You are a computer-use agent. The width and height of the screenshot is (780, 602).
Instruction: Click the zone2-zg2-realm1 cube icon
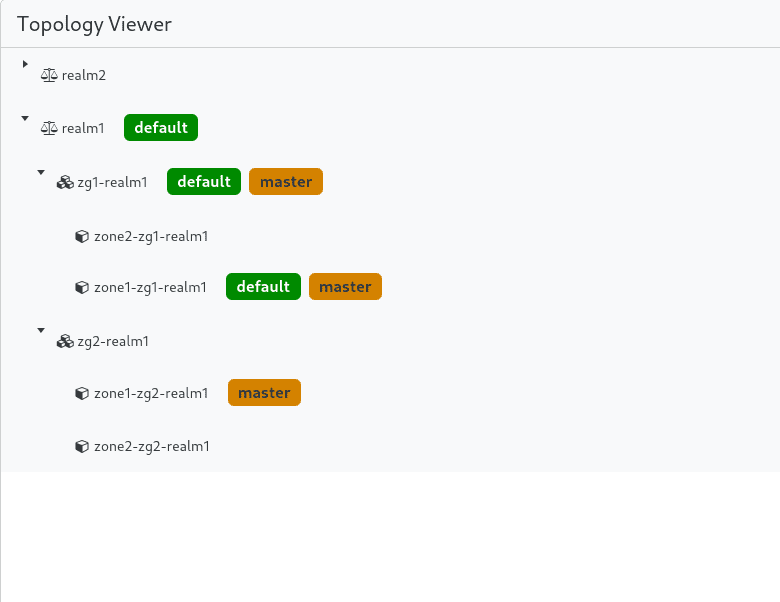82,446
